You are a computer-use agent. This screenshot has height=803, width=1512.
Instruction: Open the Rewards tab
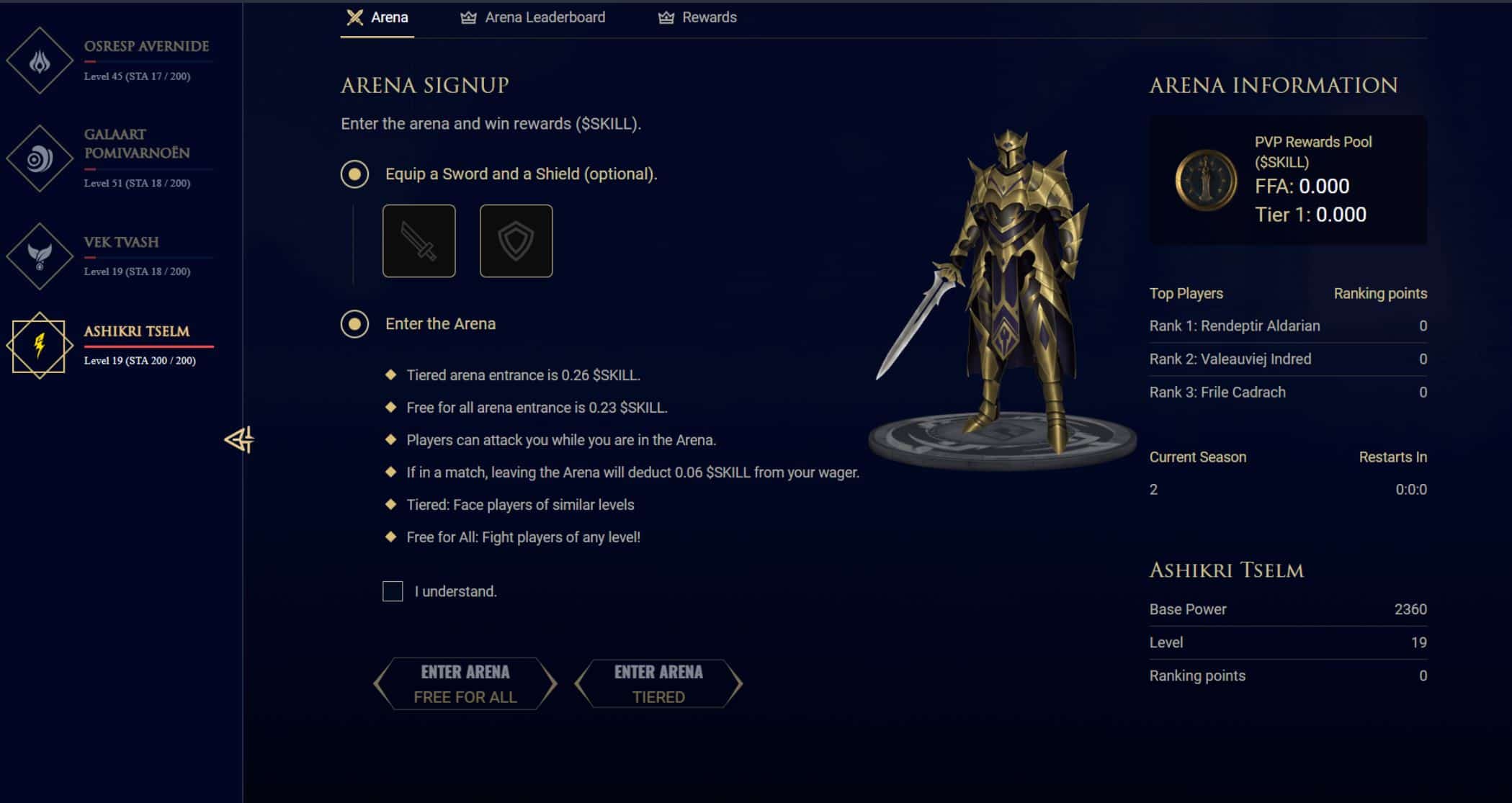697,17
